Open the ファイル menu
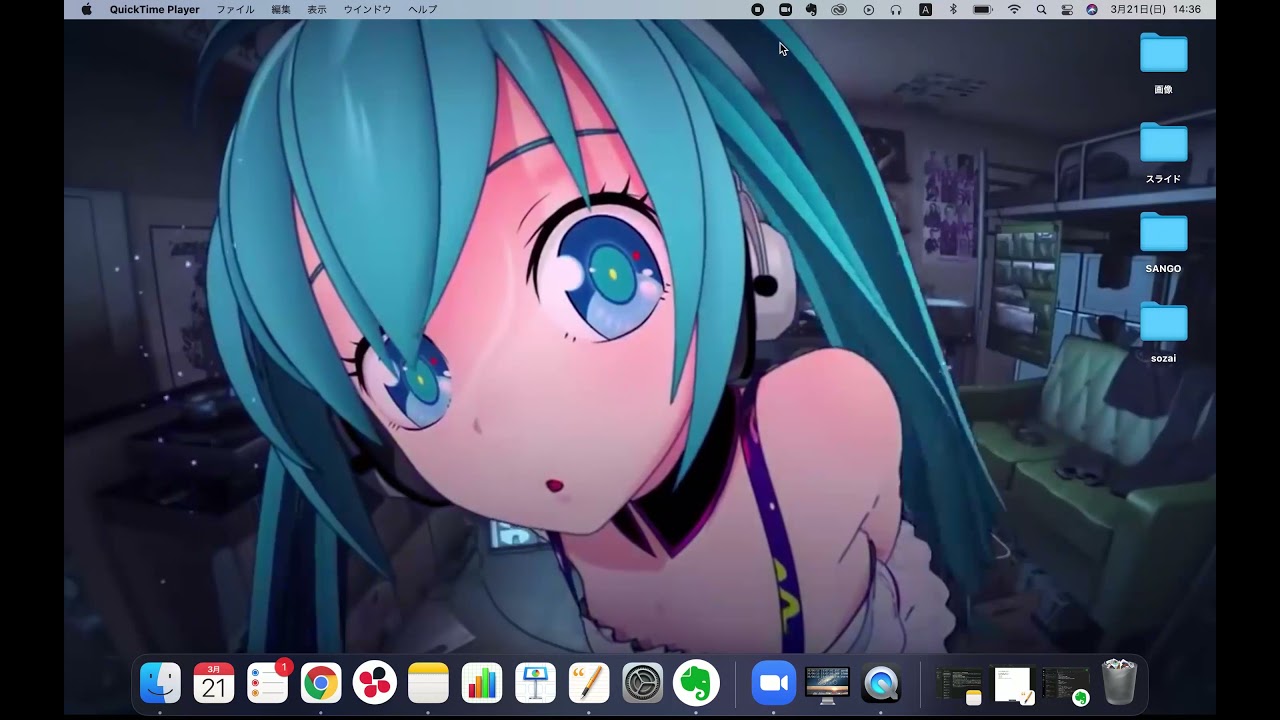This screenshot has width=1280, height=720. [x=235, y=9]
